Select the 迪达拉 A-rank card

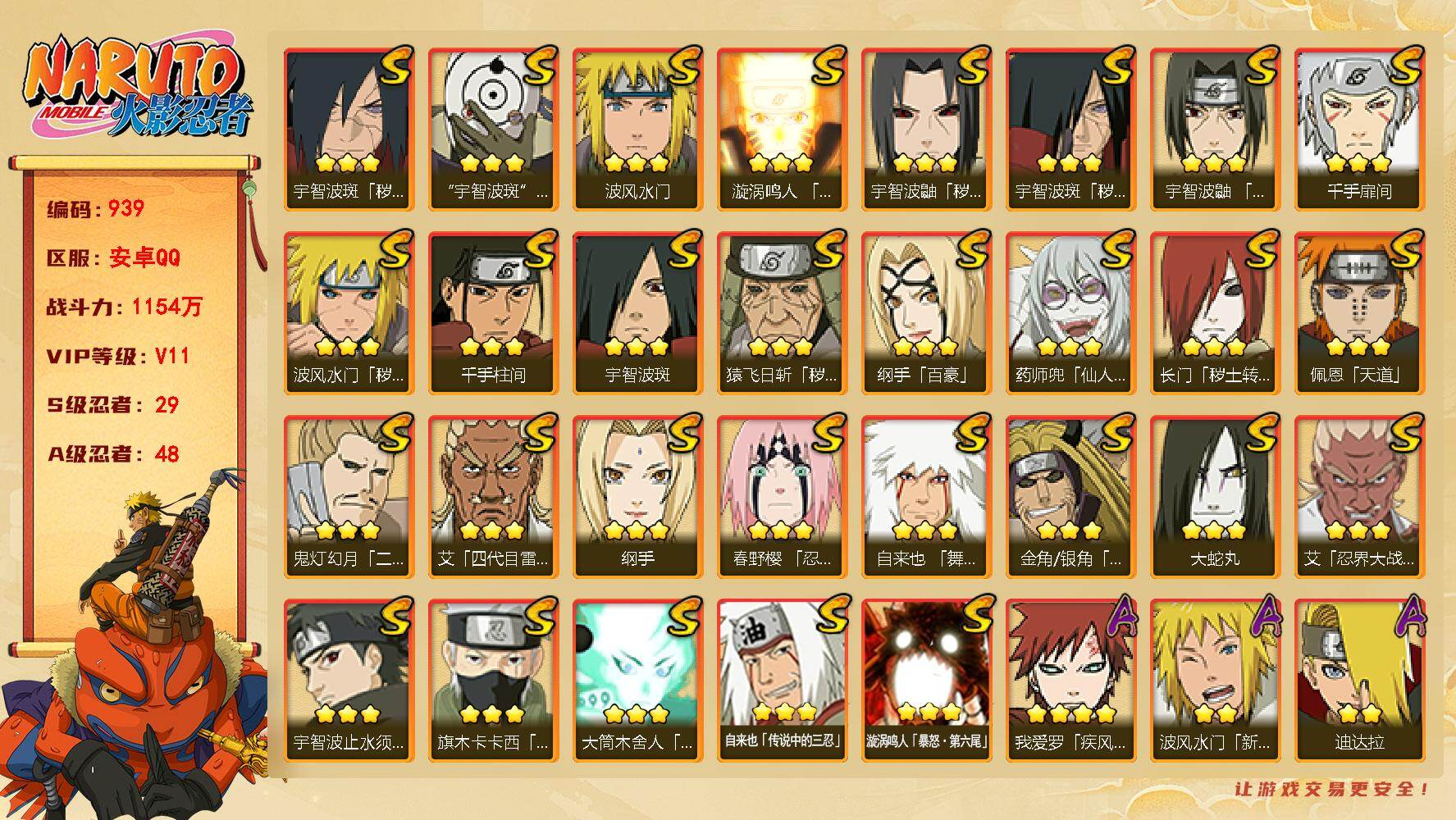(x=1359, y=681)
